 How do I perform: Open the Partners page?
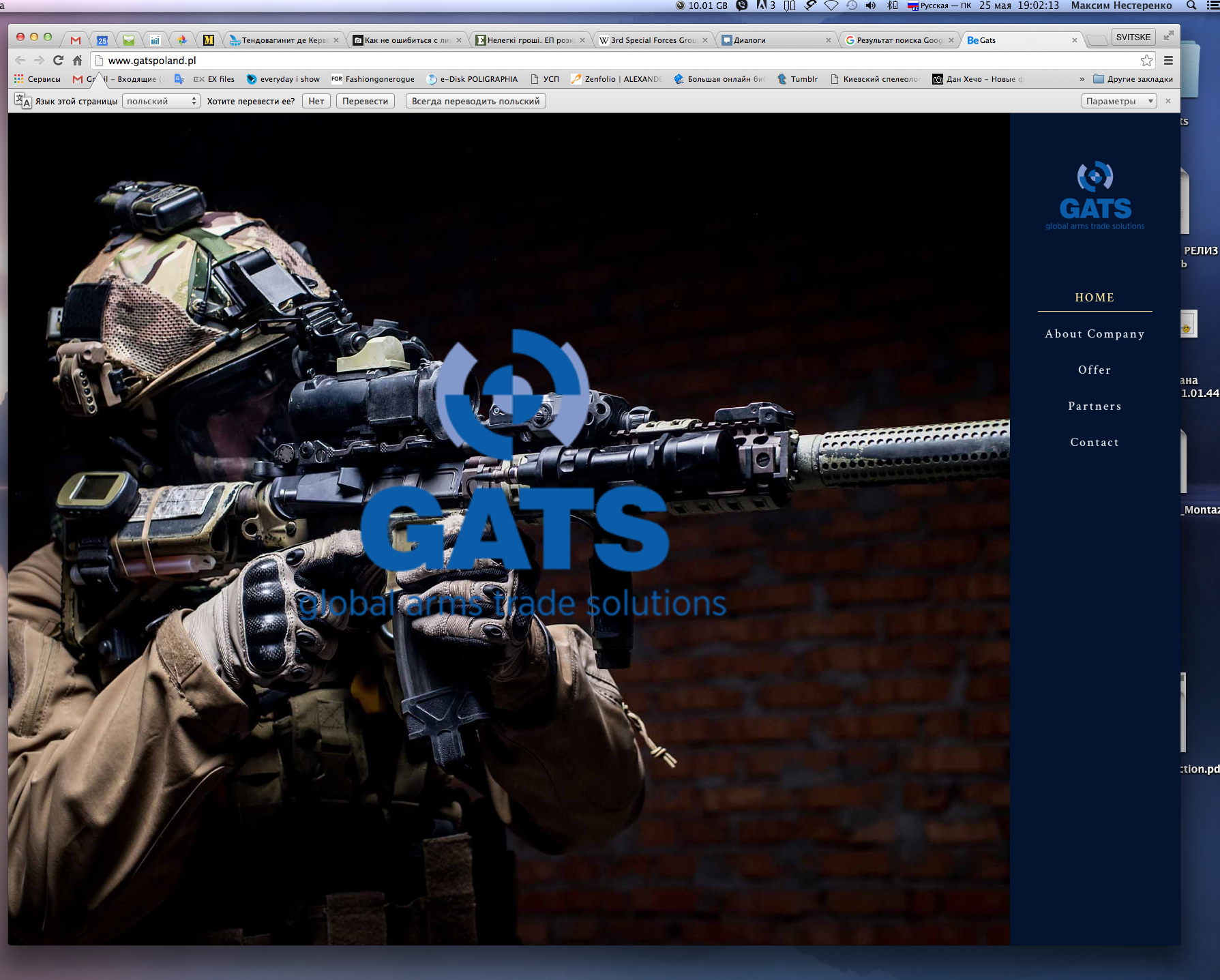1095,406
